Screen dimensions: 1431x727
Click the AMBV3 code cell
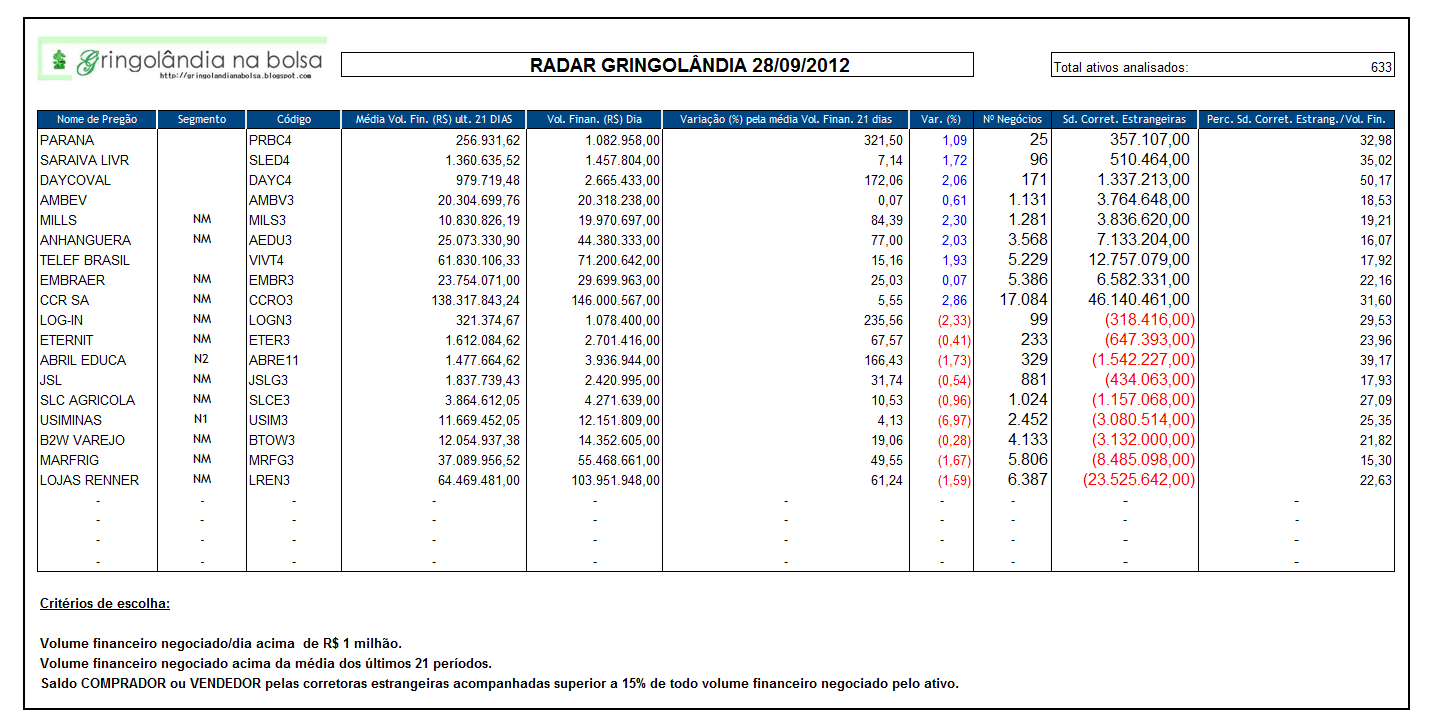tap(270, 200)
